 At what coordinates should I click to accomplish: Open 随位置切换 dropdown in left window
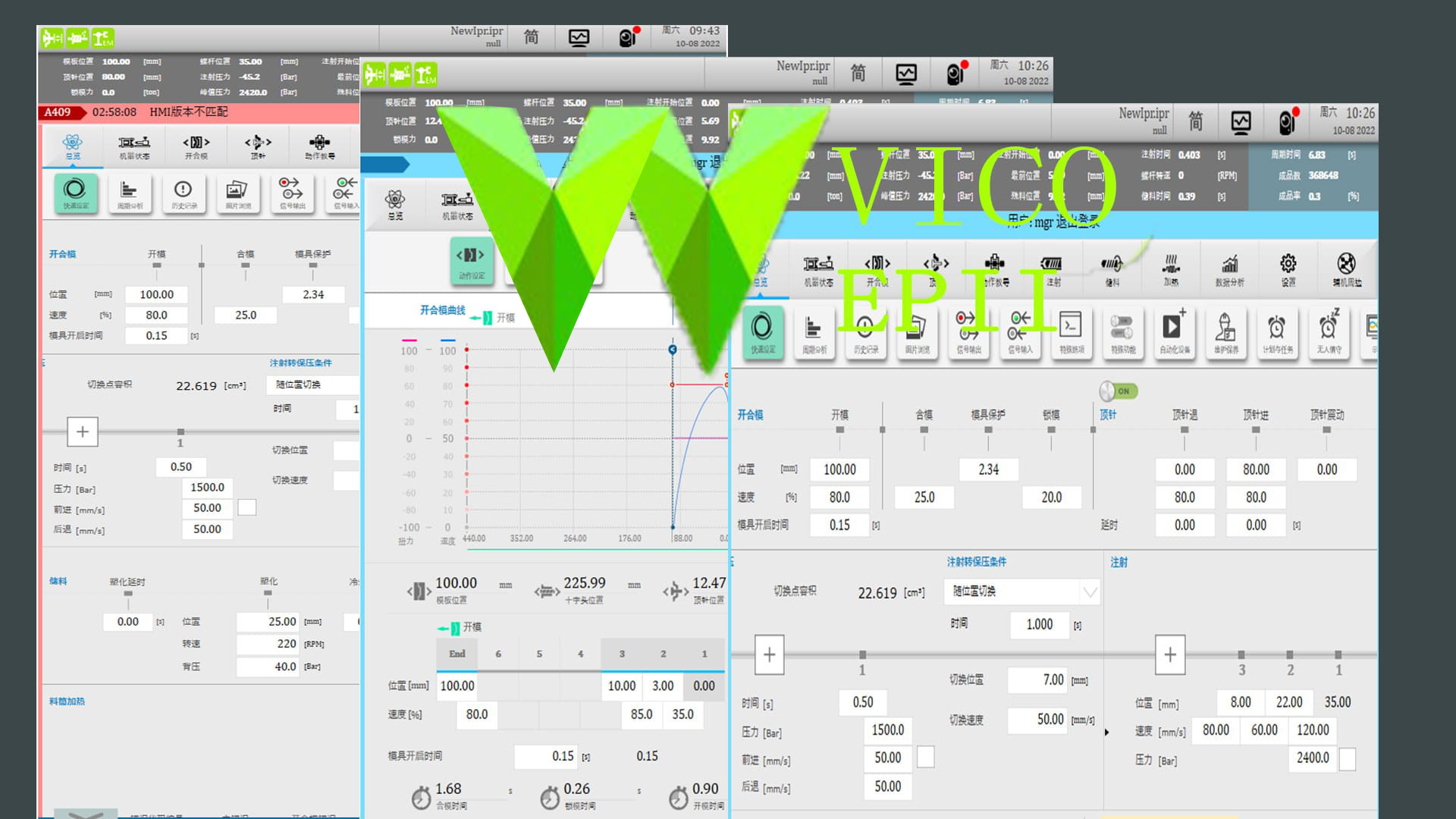(314, 384)
